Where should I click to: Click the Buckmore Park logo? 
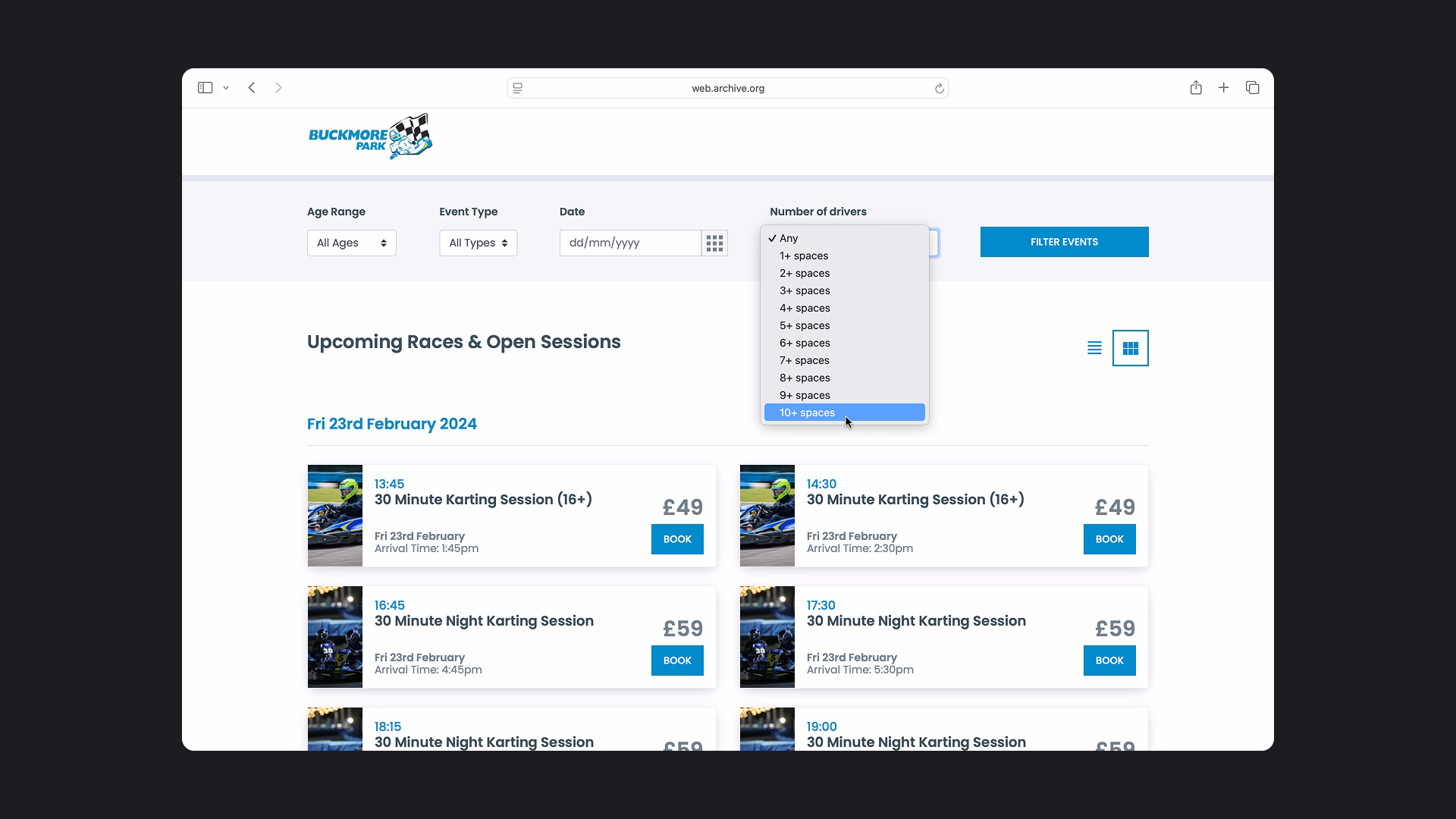point(370,137)
